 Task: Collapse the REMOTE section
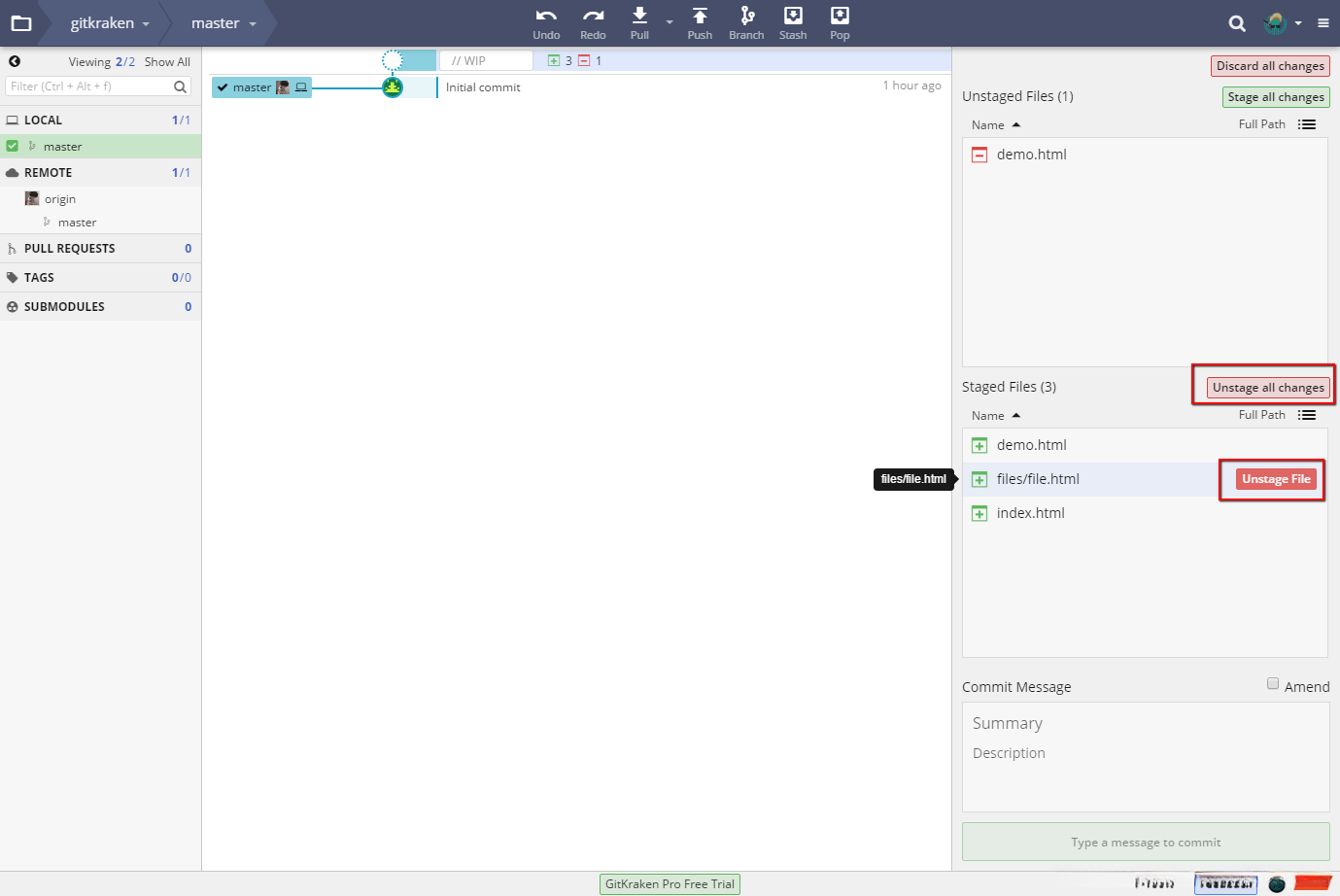coord(101,172)
